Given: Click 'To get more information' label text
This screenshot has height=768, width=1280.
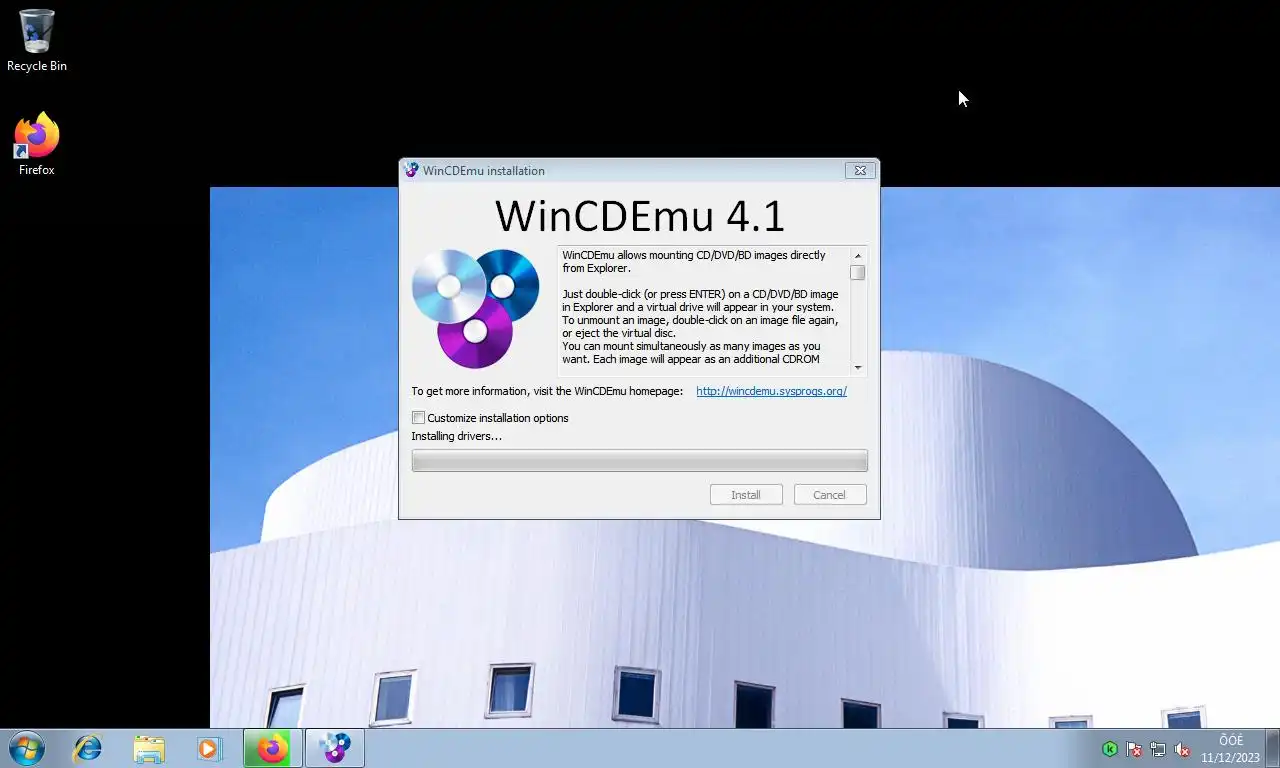Looking at the screenshot, I should 547,391.
